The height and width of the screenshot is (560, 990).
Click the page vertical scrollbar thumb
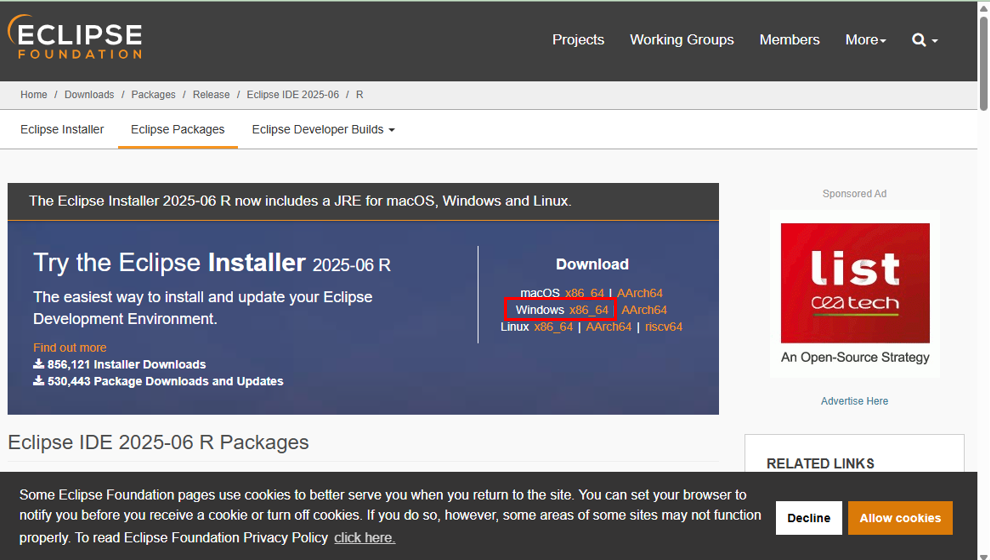point(984,63)
